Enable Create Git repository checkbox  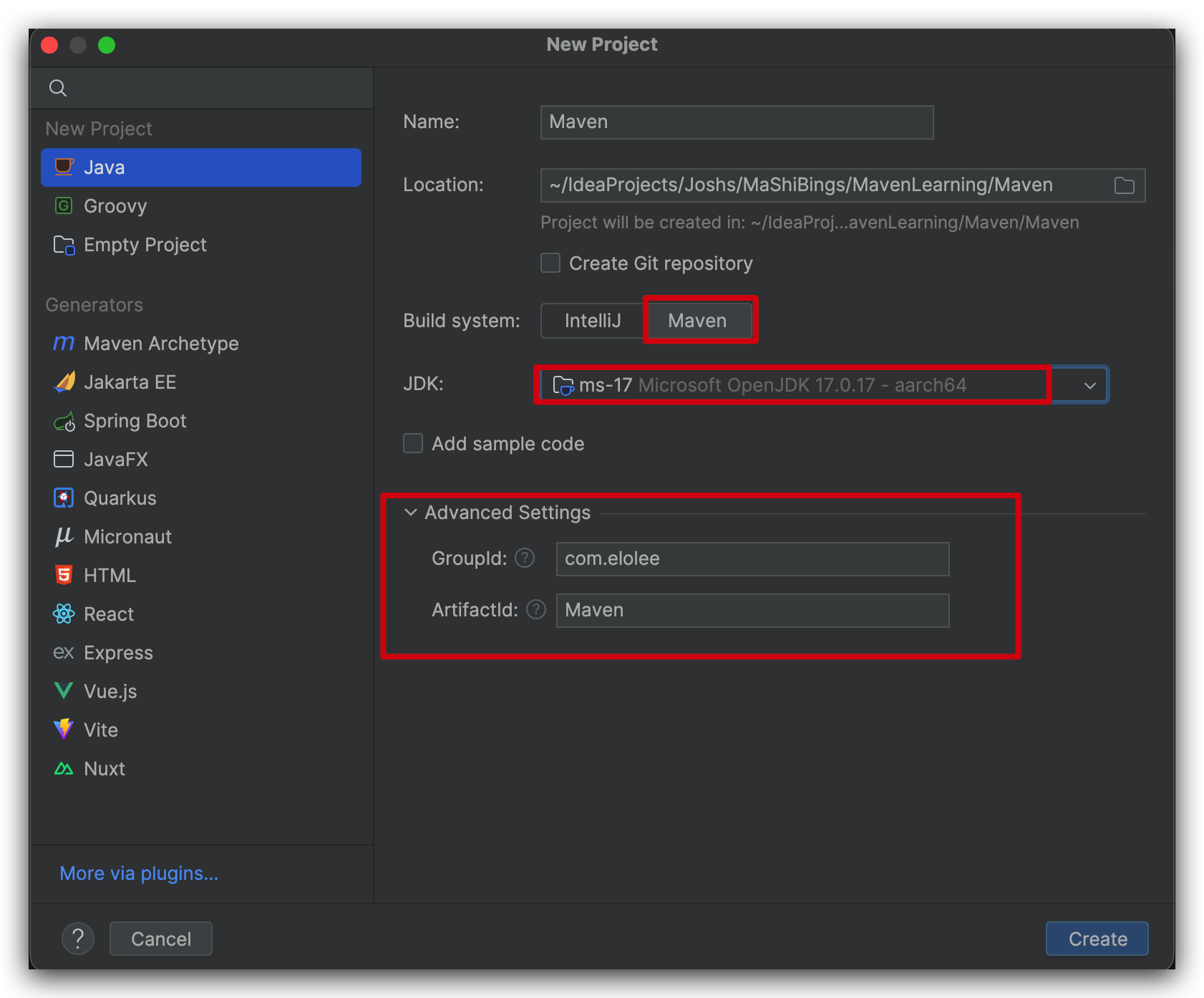click(550, 263)
